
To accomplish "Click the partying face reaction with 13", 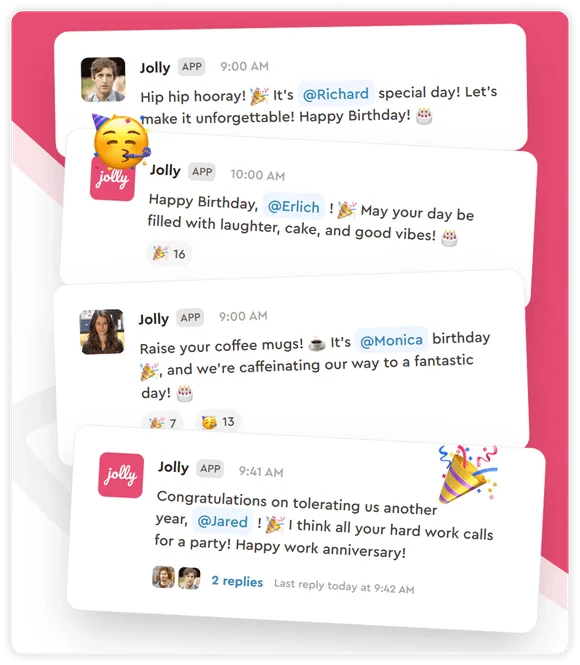I will point(218,422).
